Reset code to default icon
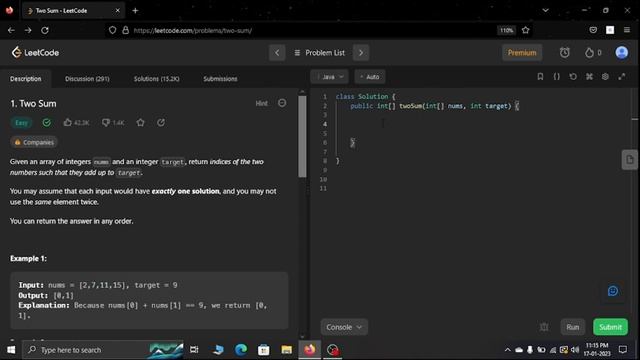The image size is (640, 360). coord(573,76)
